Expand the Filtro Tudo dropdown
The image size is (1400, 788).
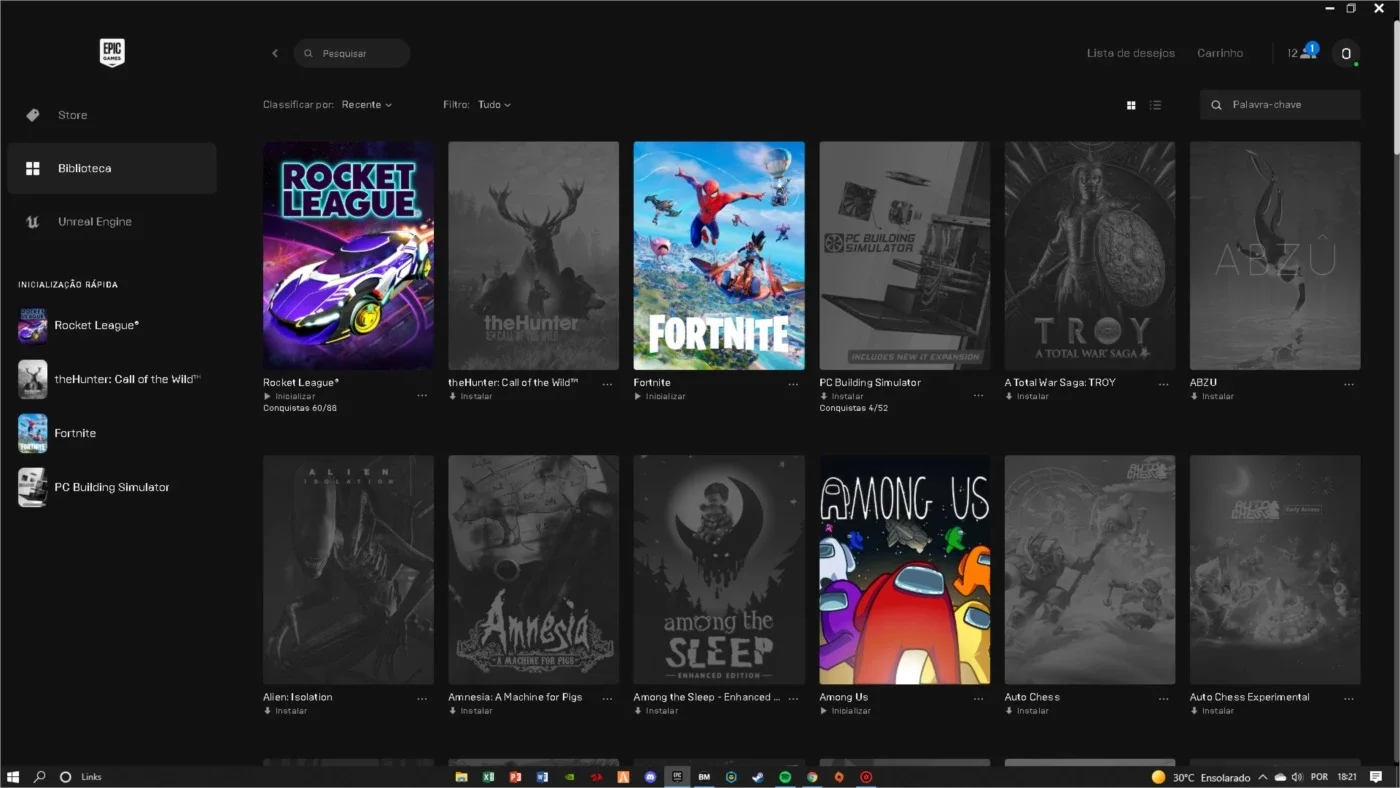pyautogui.click(x=494, y=105)
